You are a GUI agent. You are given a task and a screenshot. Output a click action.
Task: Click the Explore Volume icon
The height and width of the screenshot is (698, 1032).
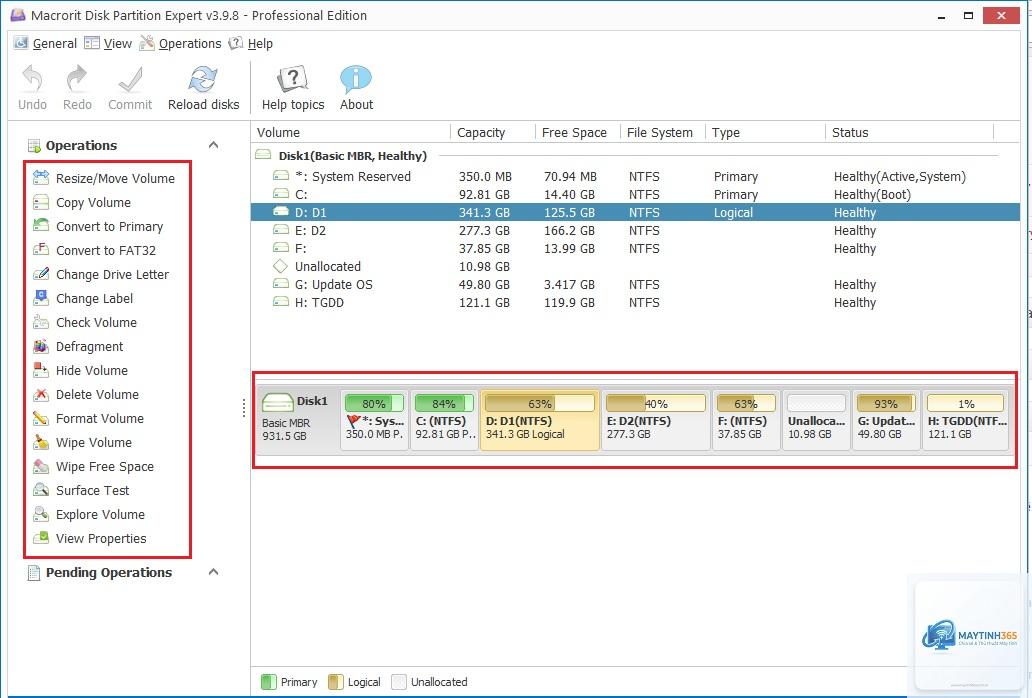(41, 514)
